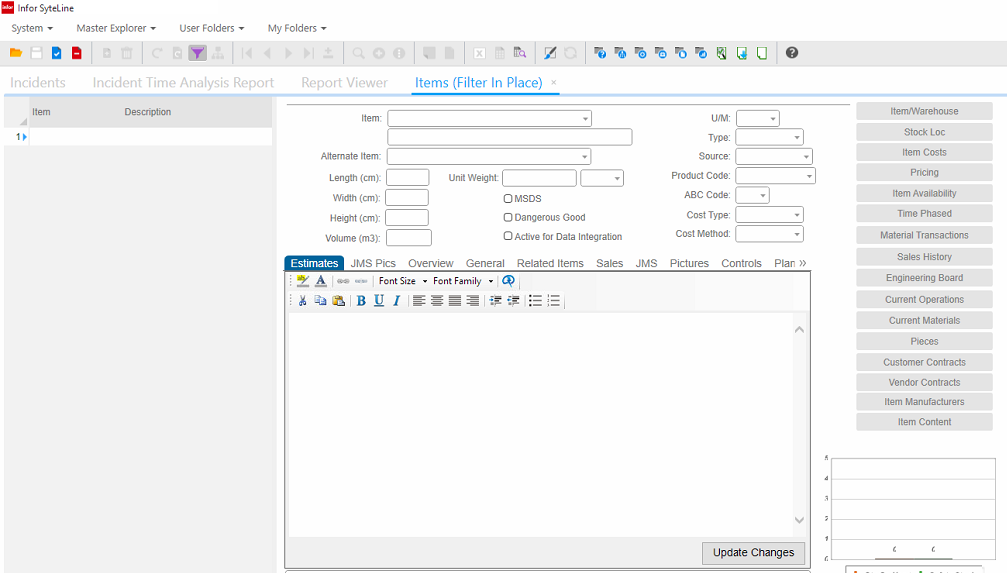Click the Filter In Place funnel icon
1007x573 pixels.
click(198, 53)
